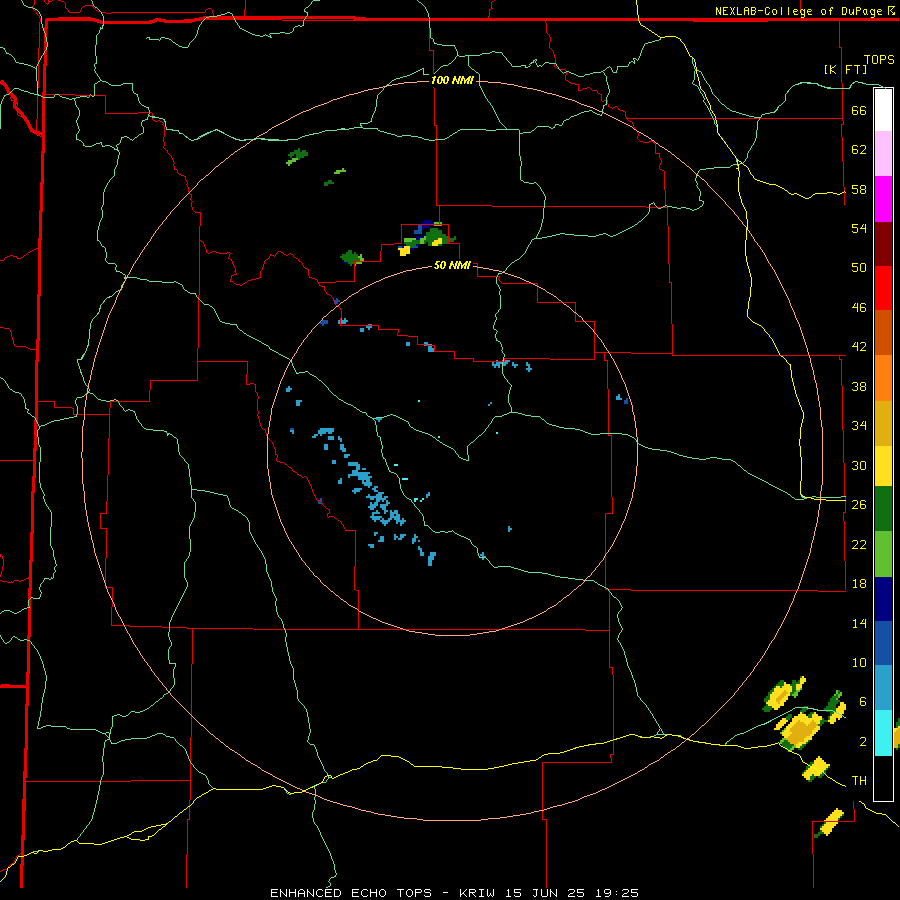The height and width of the screenshot is (900, 900).
Task: Click legend value 66
Action: point(859,110)
